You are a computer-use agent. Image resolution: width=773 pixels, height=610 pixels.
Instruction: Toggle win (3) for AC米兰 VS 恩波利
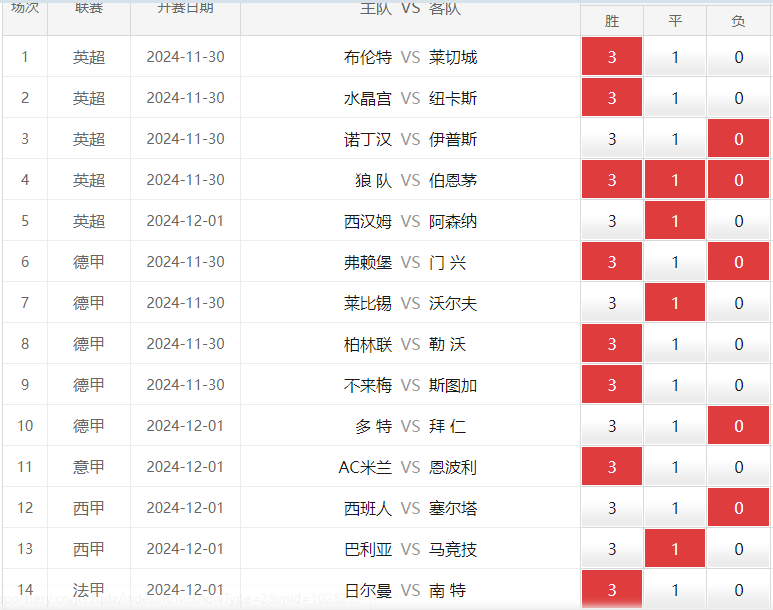tap(612, 466)
